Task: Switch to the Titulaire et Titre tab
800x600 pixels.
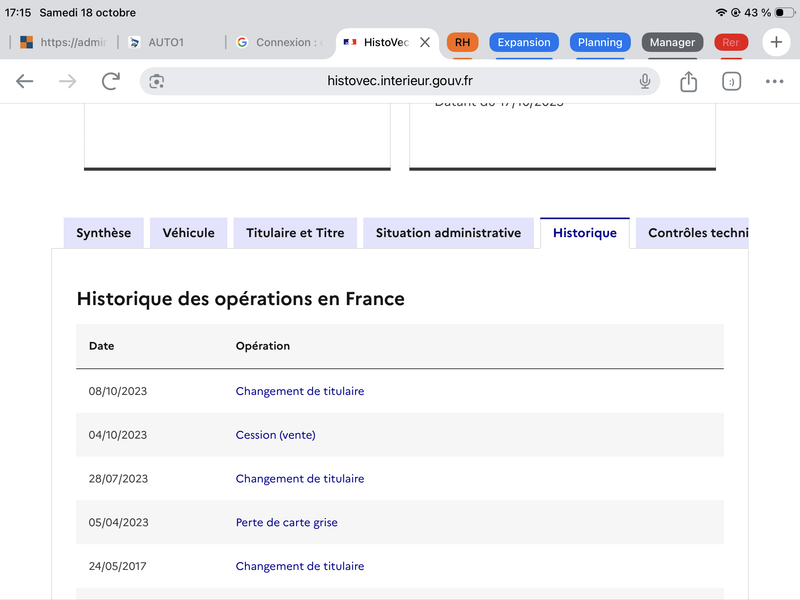Action: coord(295,233)
